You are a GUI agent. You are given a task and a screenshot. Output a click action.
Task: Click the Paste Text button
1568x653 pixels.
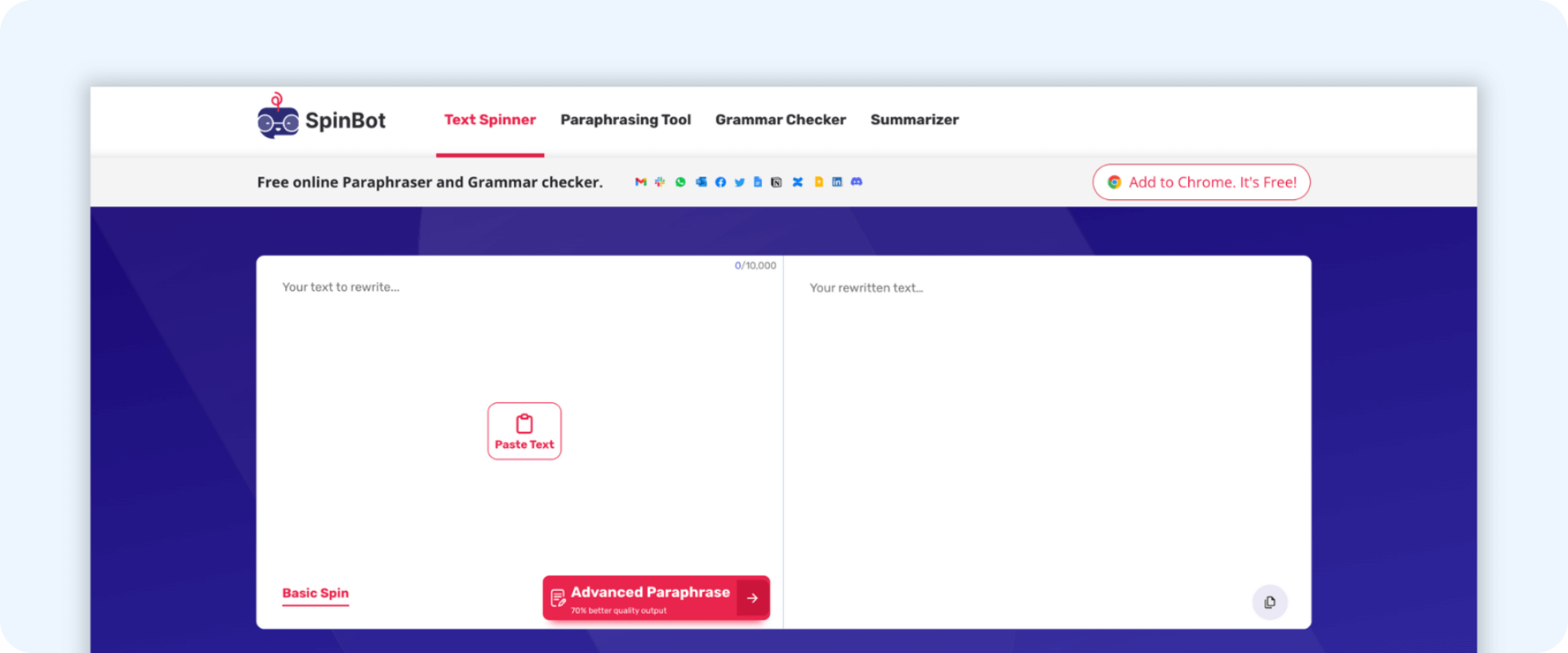(524, 431)
